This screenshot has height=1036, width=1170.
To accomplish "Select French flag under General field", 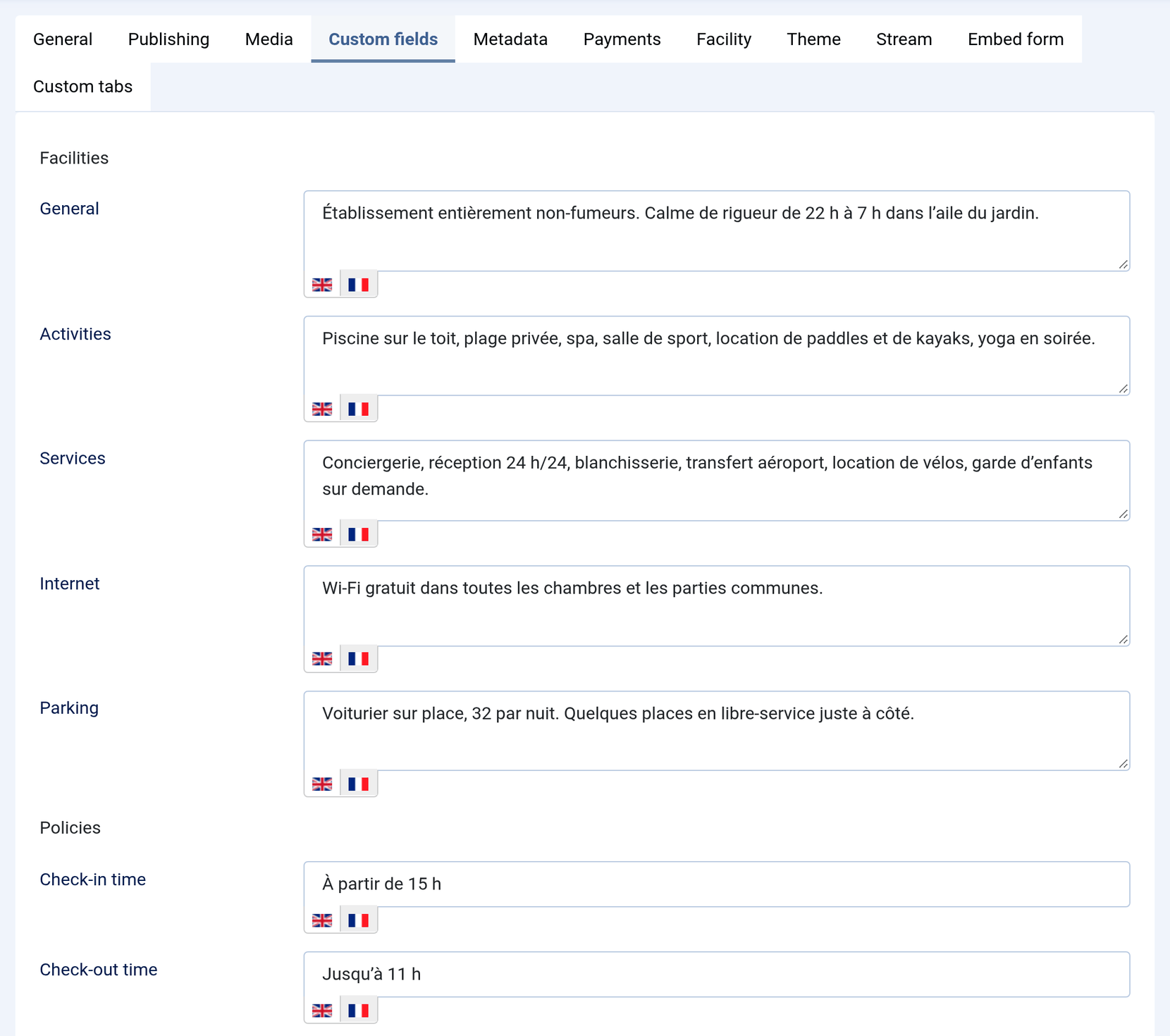I will coord(359,285).
